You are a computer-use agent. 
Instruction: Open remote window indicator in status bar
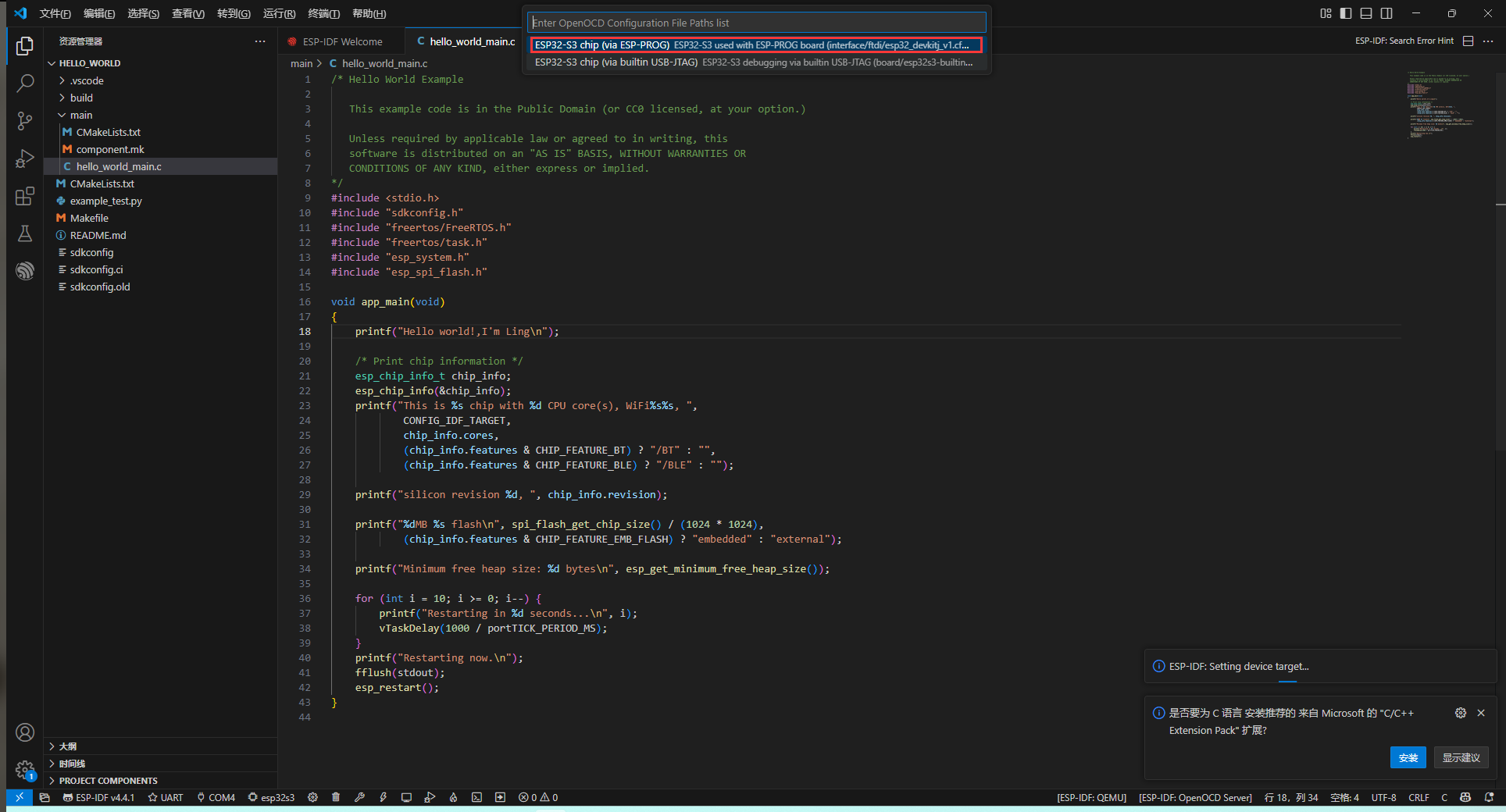tap(20, 797)
